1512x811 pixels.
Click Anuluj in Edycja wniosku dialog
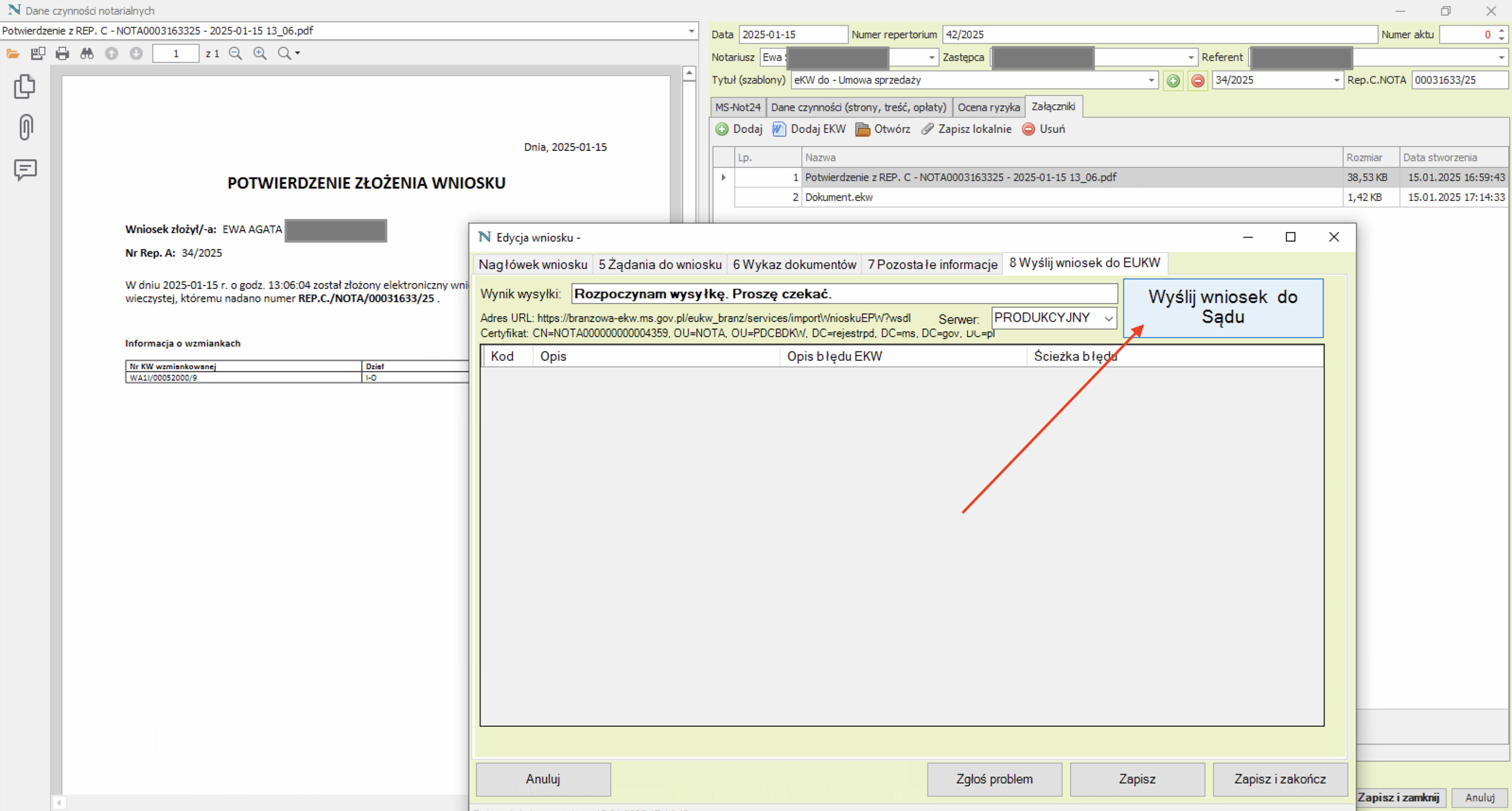(543, 779)
